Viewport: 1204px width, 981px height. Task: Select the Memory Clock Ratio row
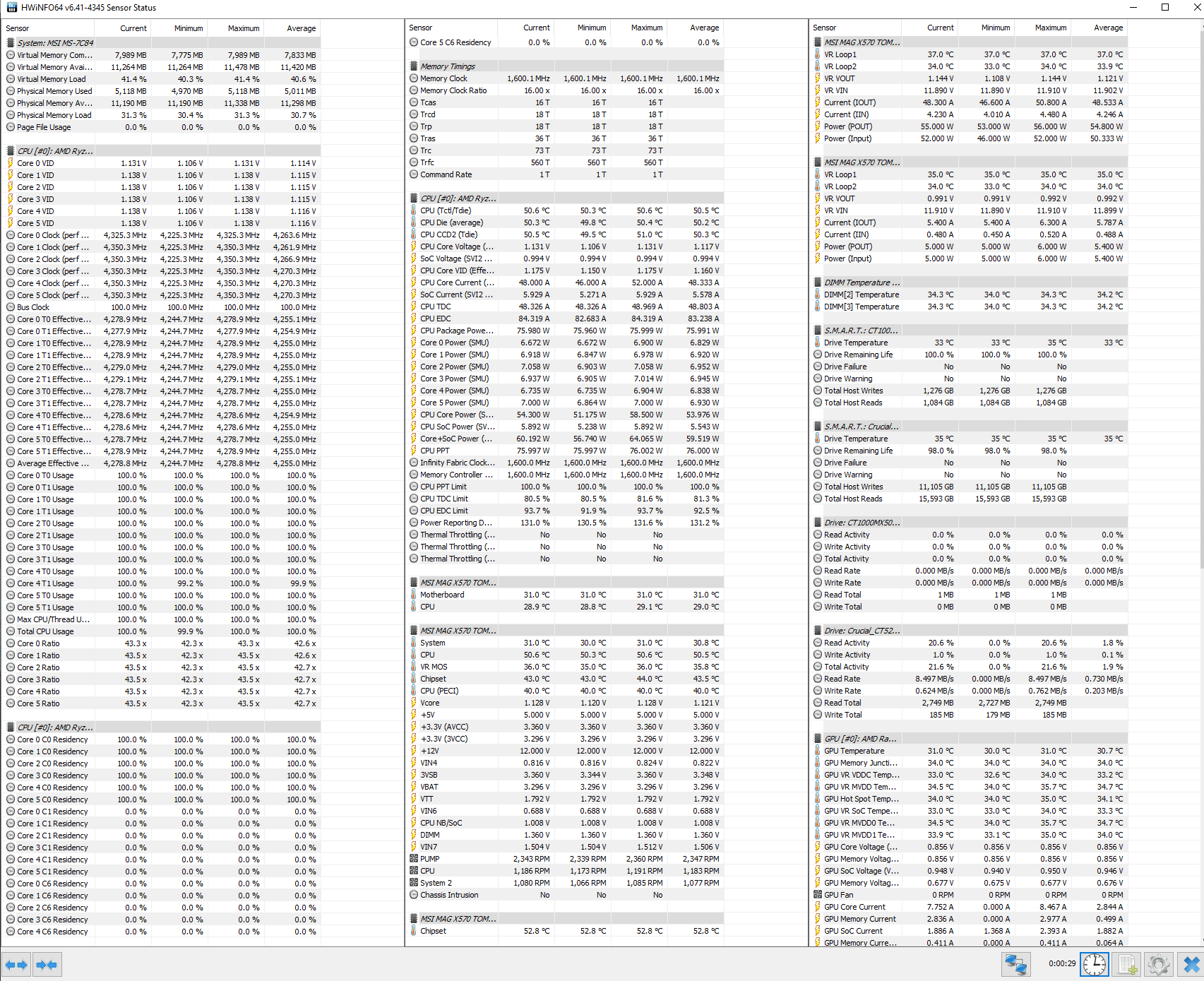click(566, 90)
